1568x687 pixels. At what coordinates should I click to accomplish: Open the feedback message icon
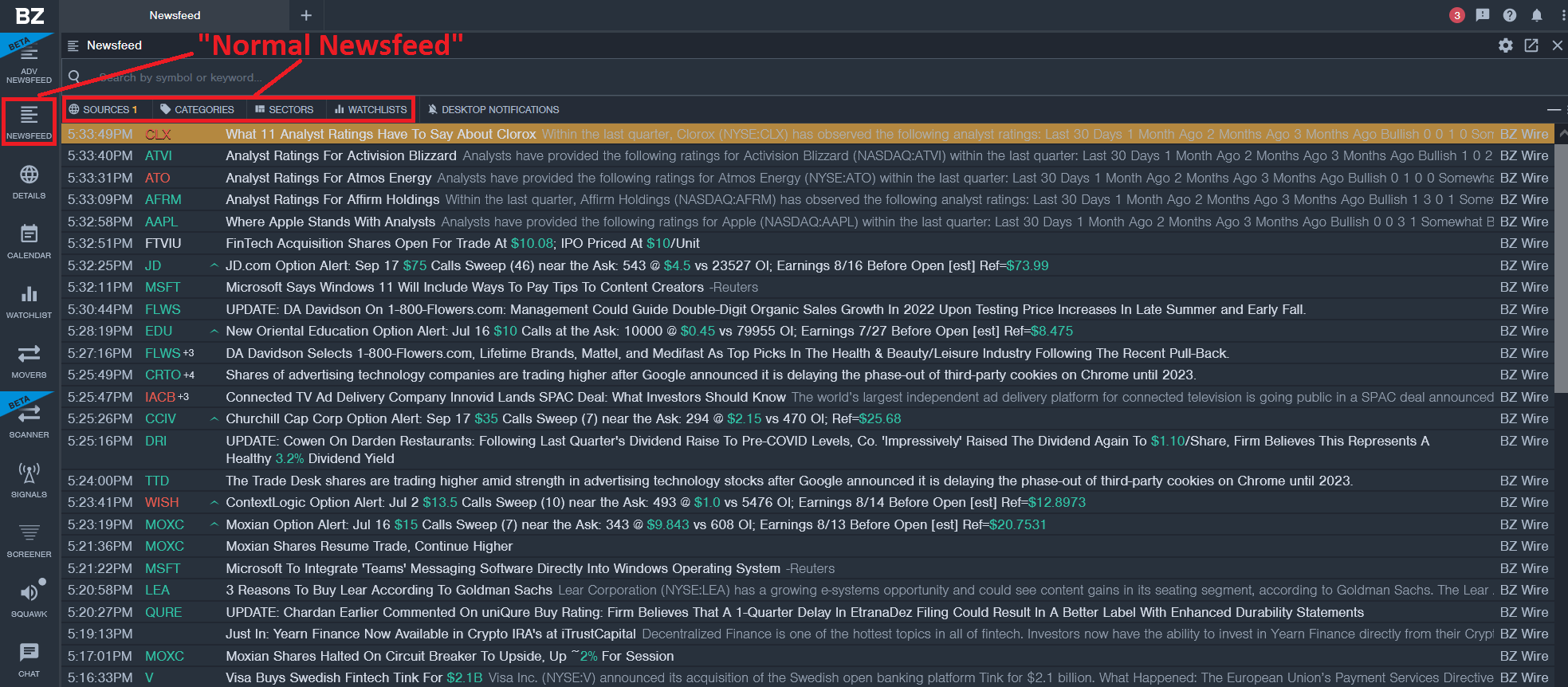1483,15
